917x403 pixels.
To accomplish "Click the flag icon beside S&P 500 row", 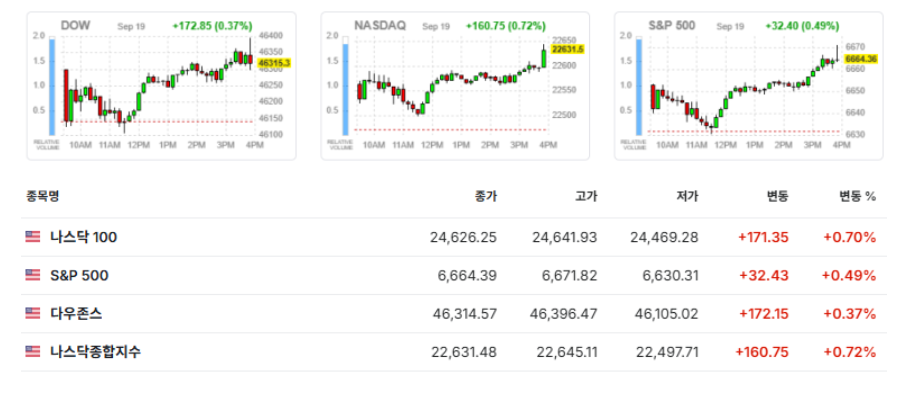I will pyautogui.click(x=33, y=275).
